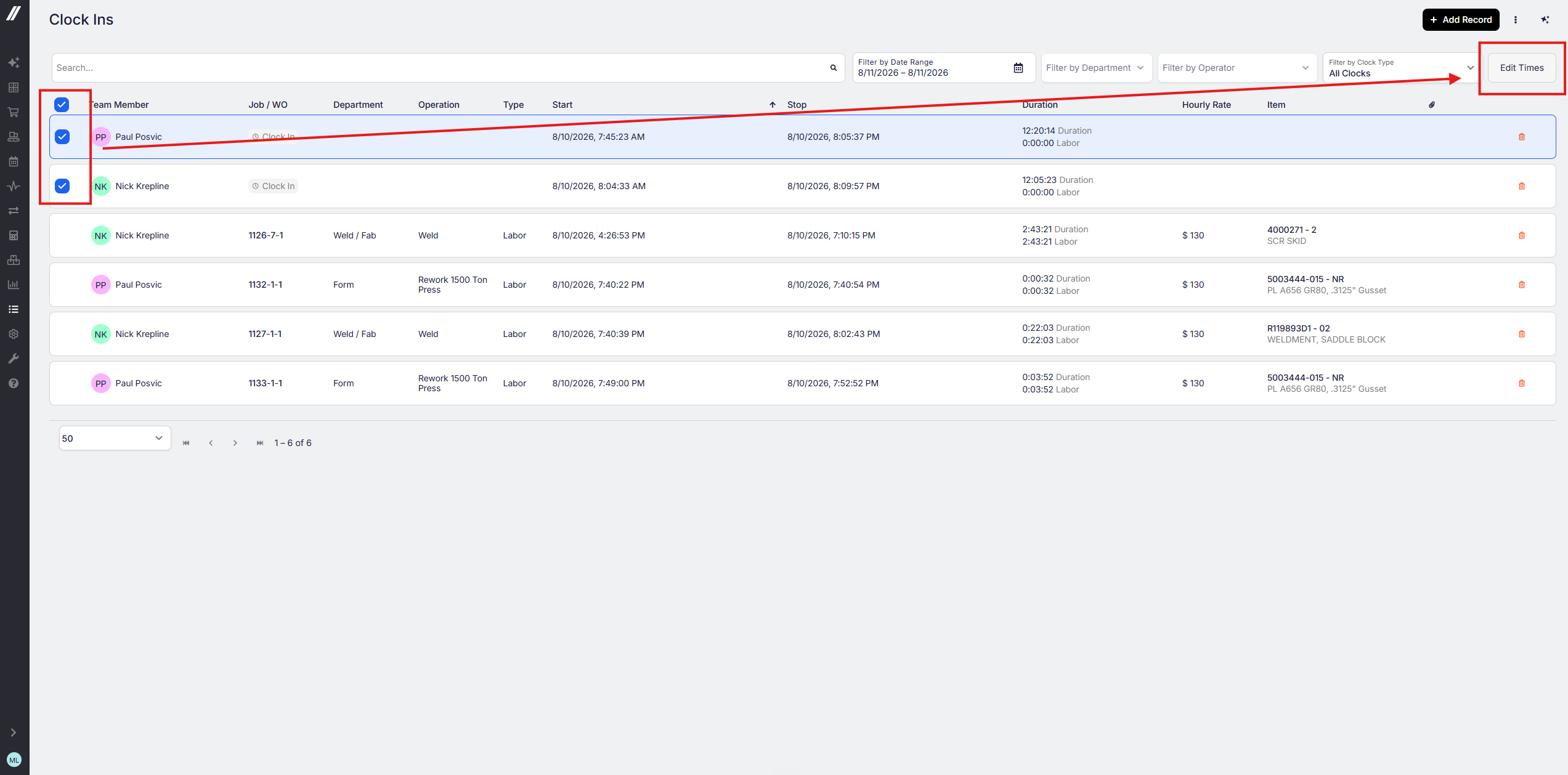Click the search magnifier icon
This screenshot has height=775, width=1568.
(833, 68)
